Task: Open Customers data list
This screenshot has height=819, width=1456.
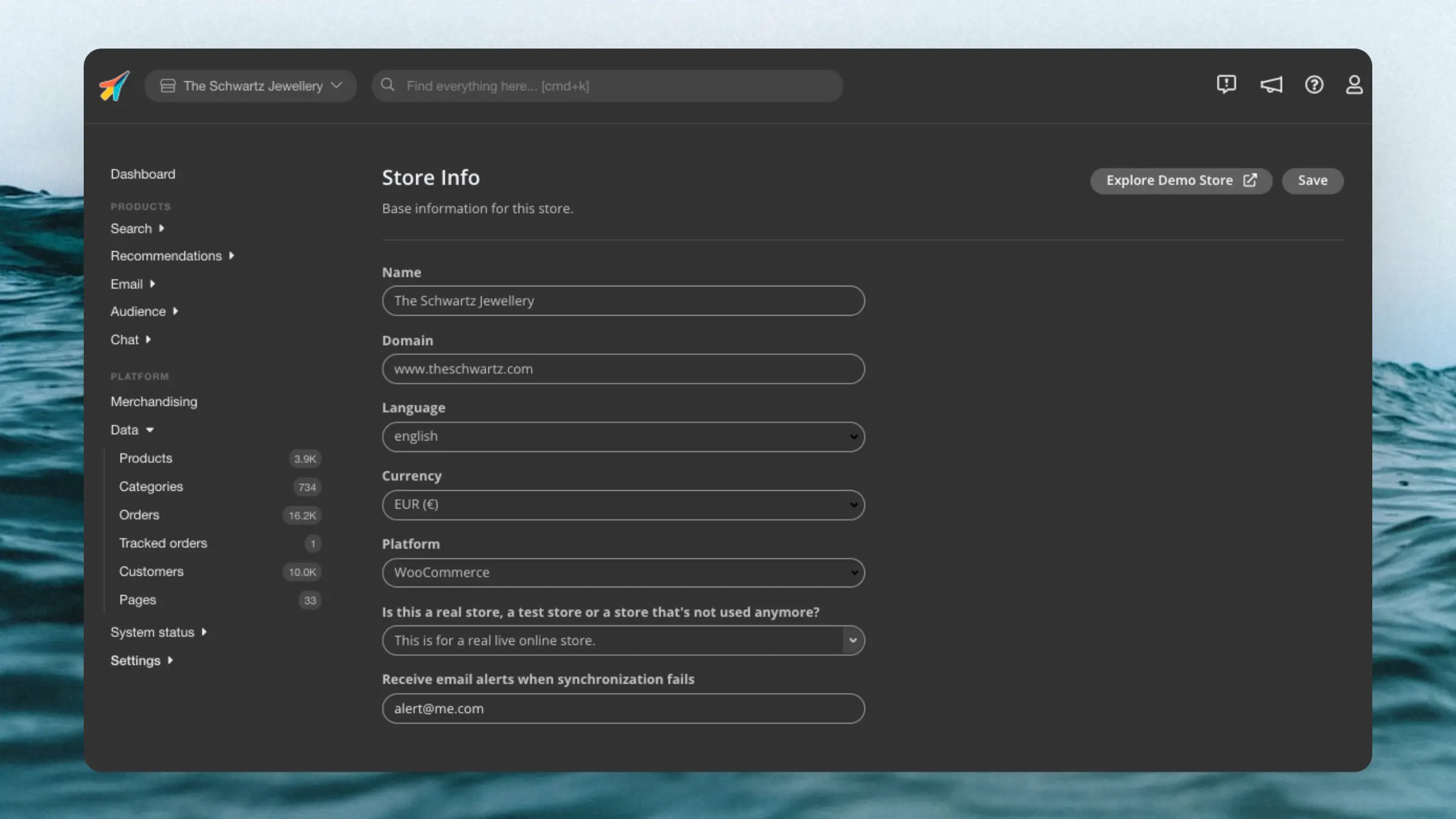Action: [x=151, y=571]
